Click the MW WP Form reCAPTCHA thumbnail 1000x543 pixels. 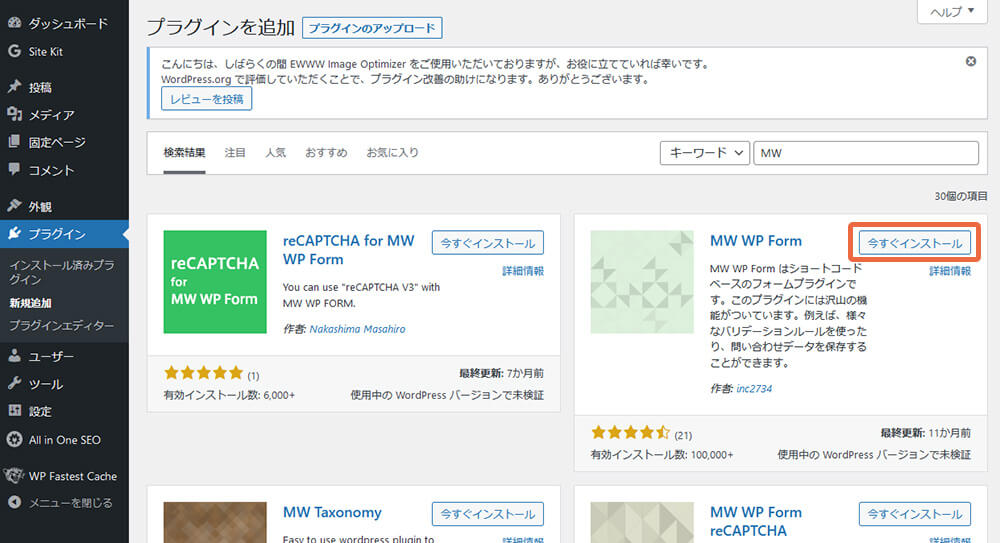(x=642, y=523)
